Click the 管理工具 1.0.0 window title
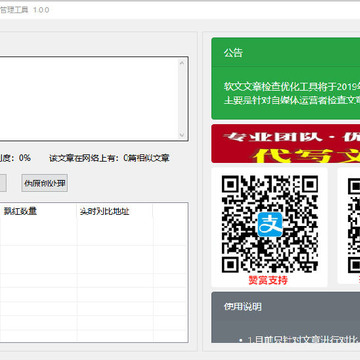 tap(24, 10)
